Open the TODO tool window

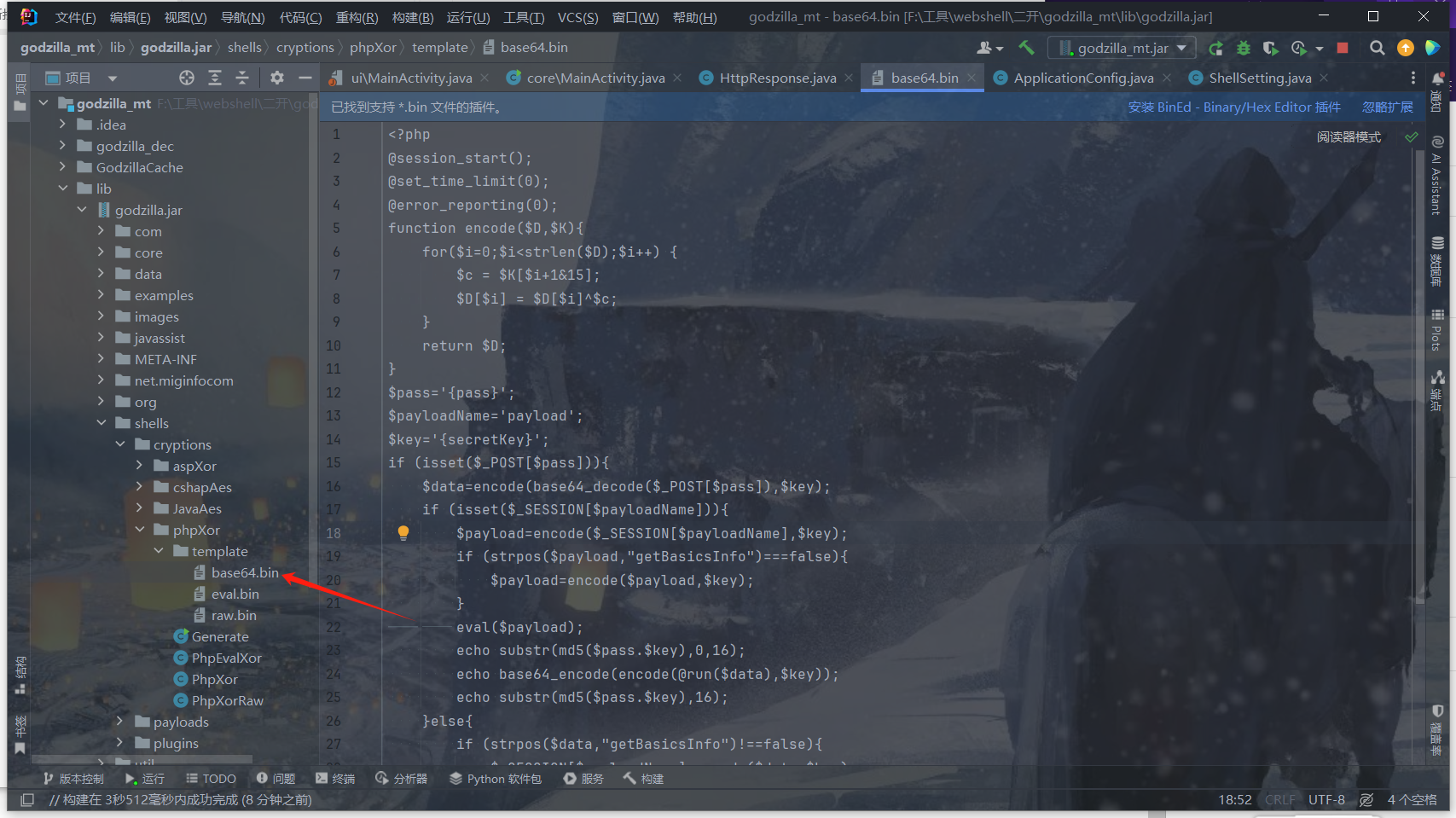(211, 779)
